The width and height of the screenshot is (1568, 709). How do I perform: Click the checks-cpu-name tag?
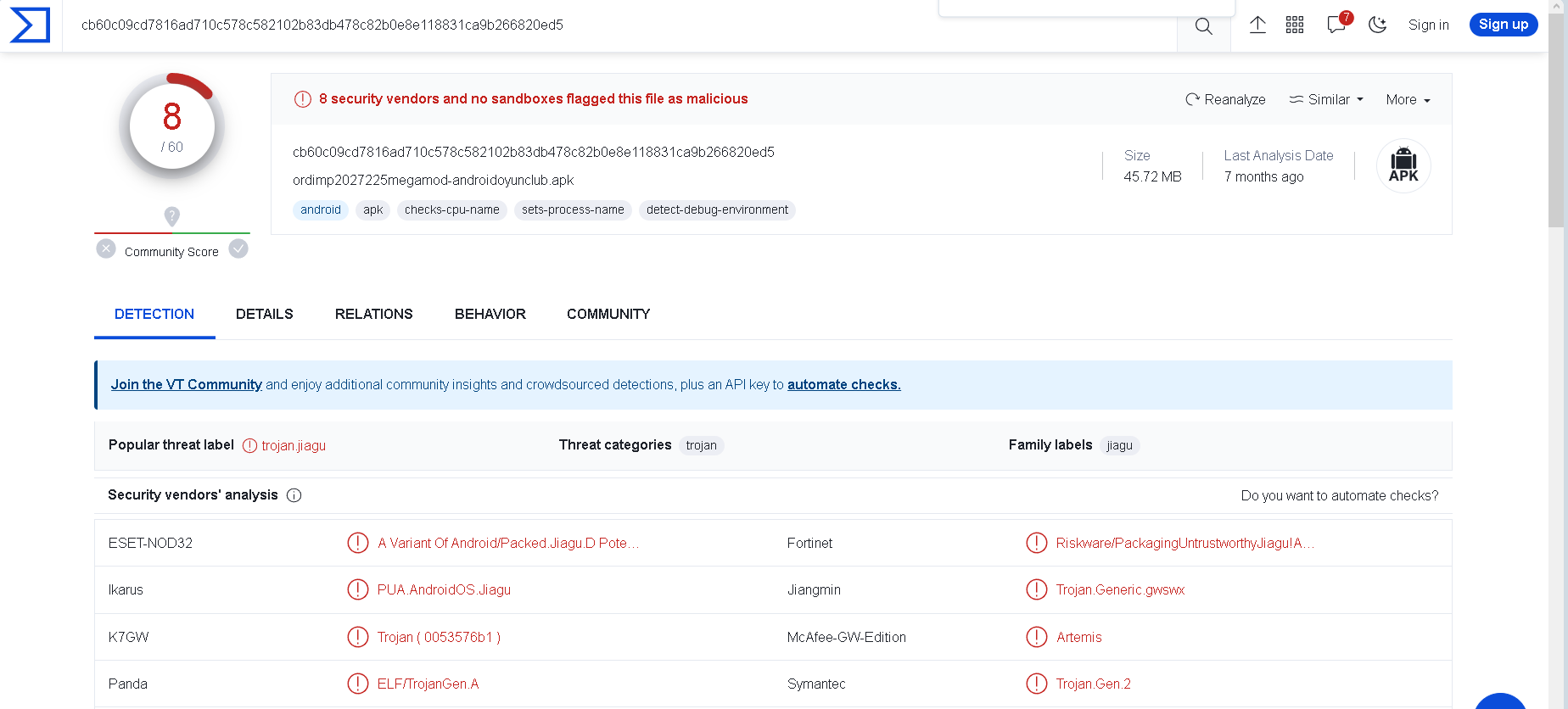[x=452, y=209]
